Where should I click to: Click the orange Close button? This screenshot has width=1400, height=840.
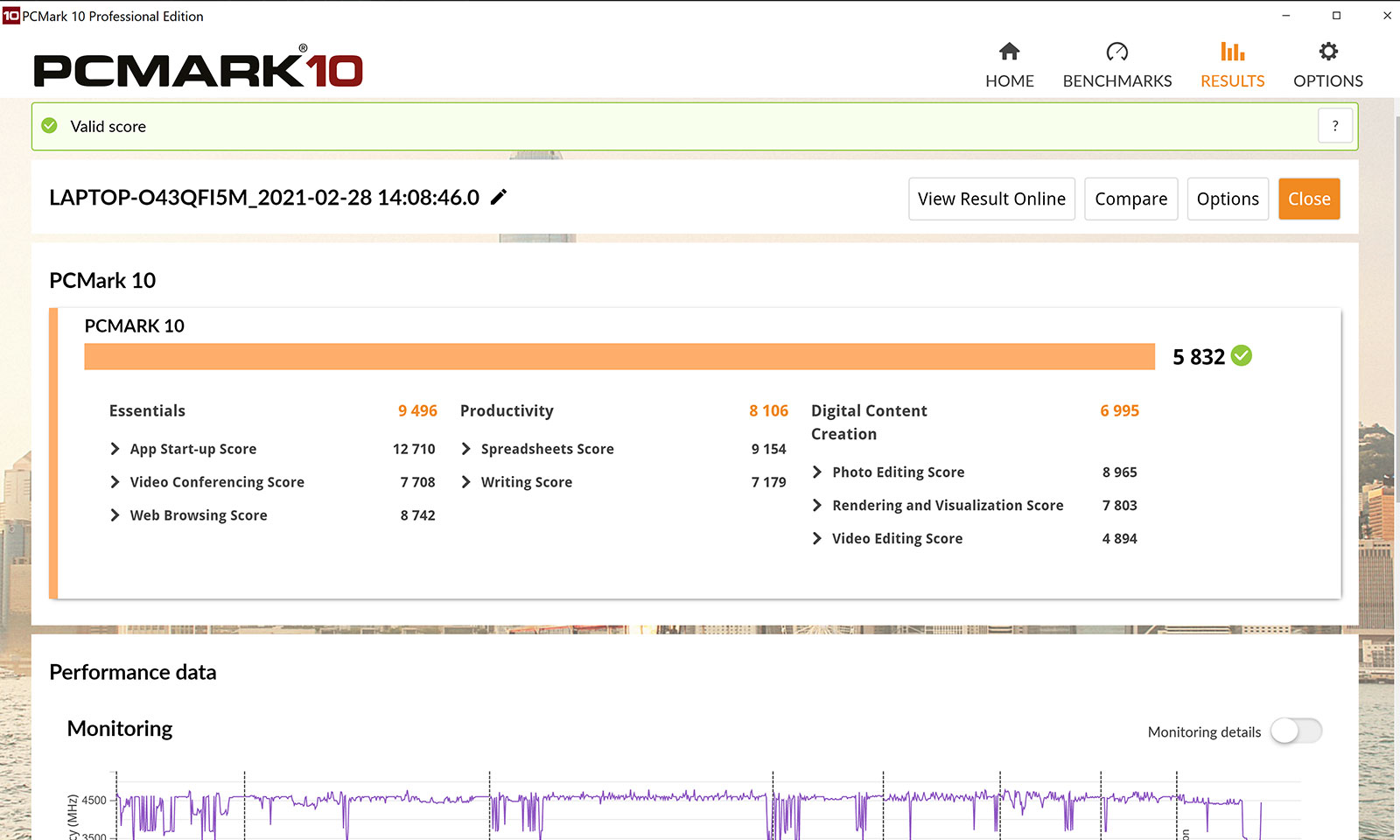1309,199
